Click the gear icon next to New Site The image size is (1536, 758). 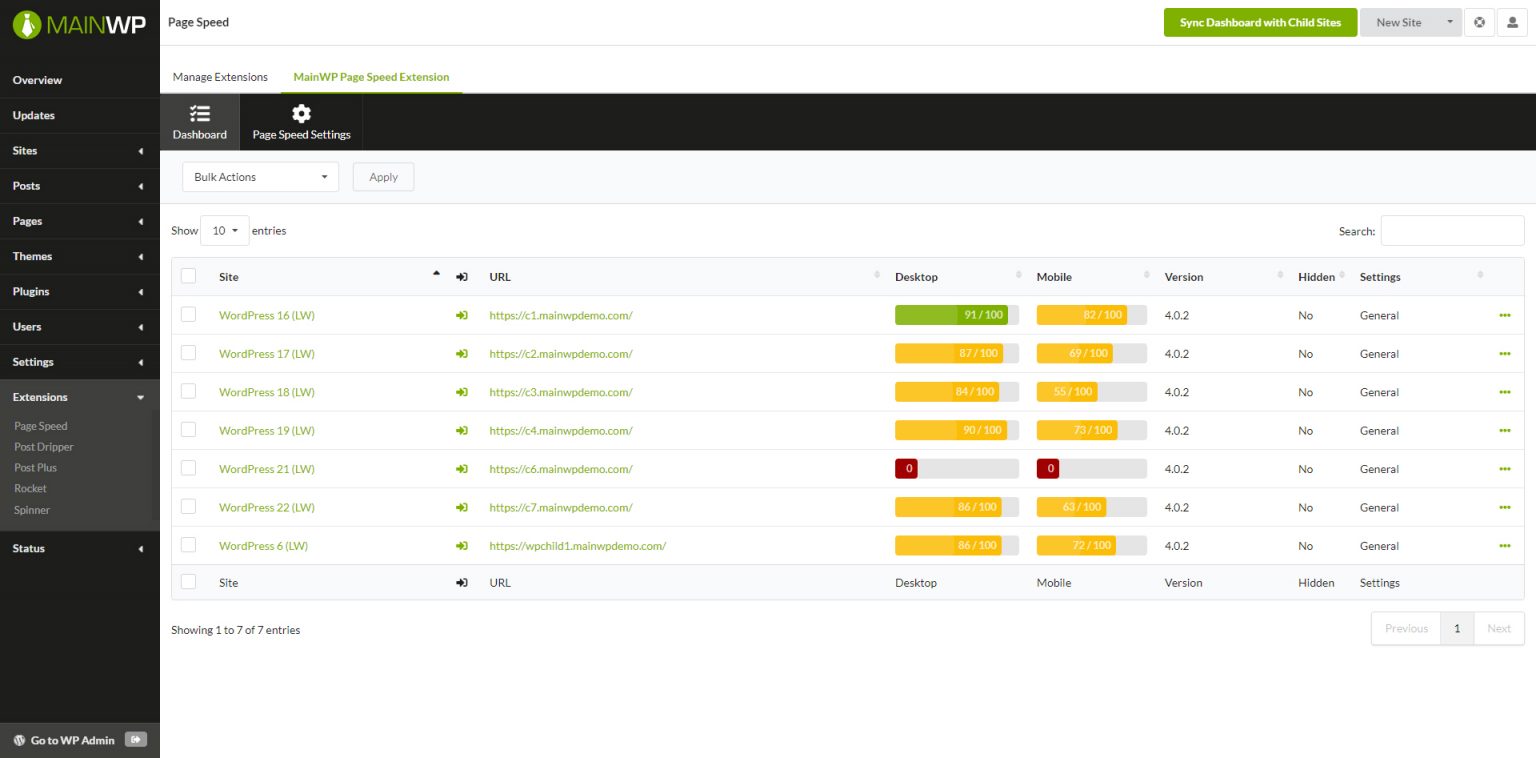(x=1479, y=21)
